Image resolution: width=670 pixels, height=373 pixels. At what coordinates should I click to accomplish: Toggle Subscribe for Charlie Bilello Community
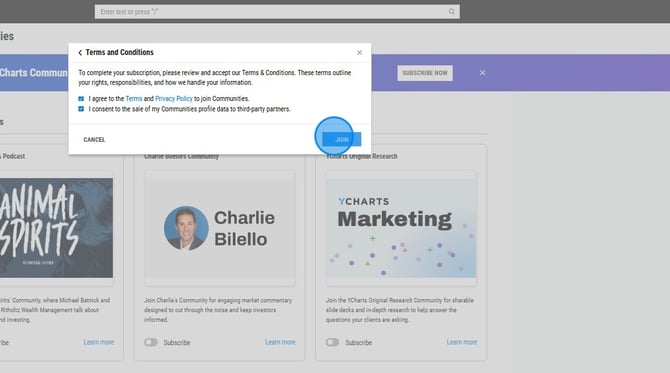pyautogui.click(x=150, y=342)
